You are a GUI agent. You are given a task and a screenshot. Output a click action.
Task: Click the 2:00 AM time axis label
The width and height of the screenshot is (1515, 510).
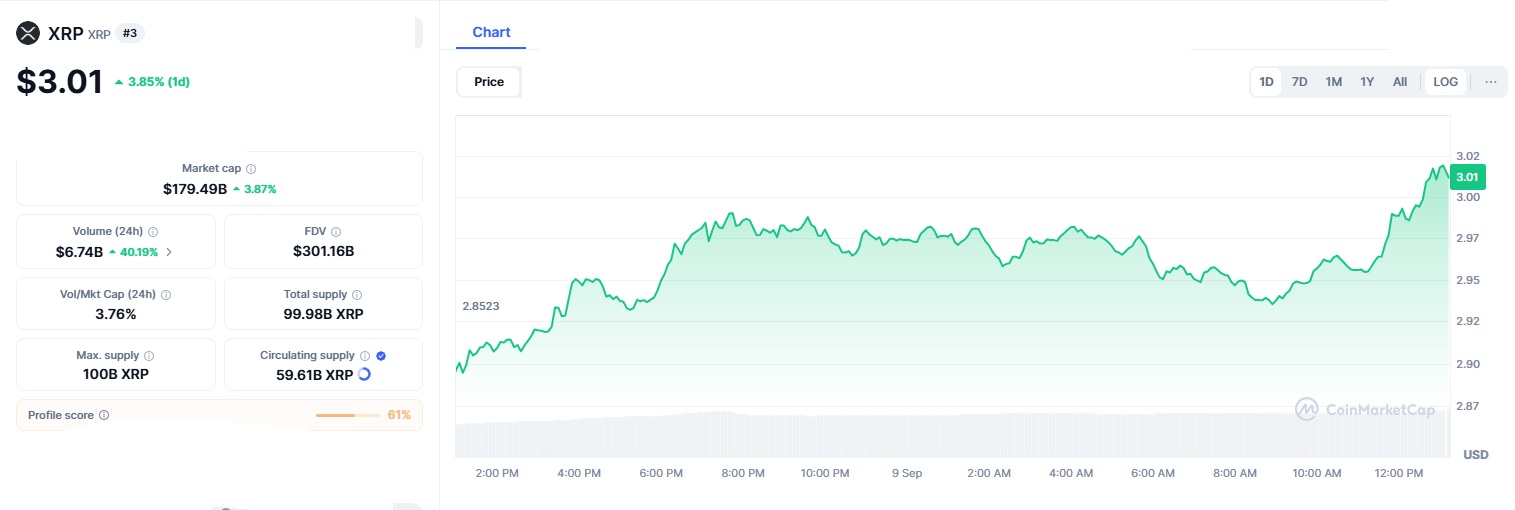point(988,473)
